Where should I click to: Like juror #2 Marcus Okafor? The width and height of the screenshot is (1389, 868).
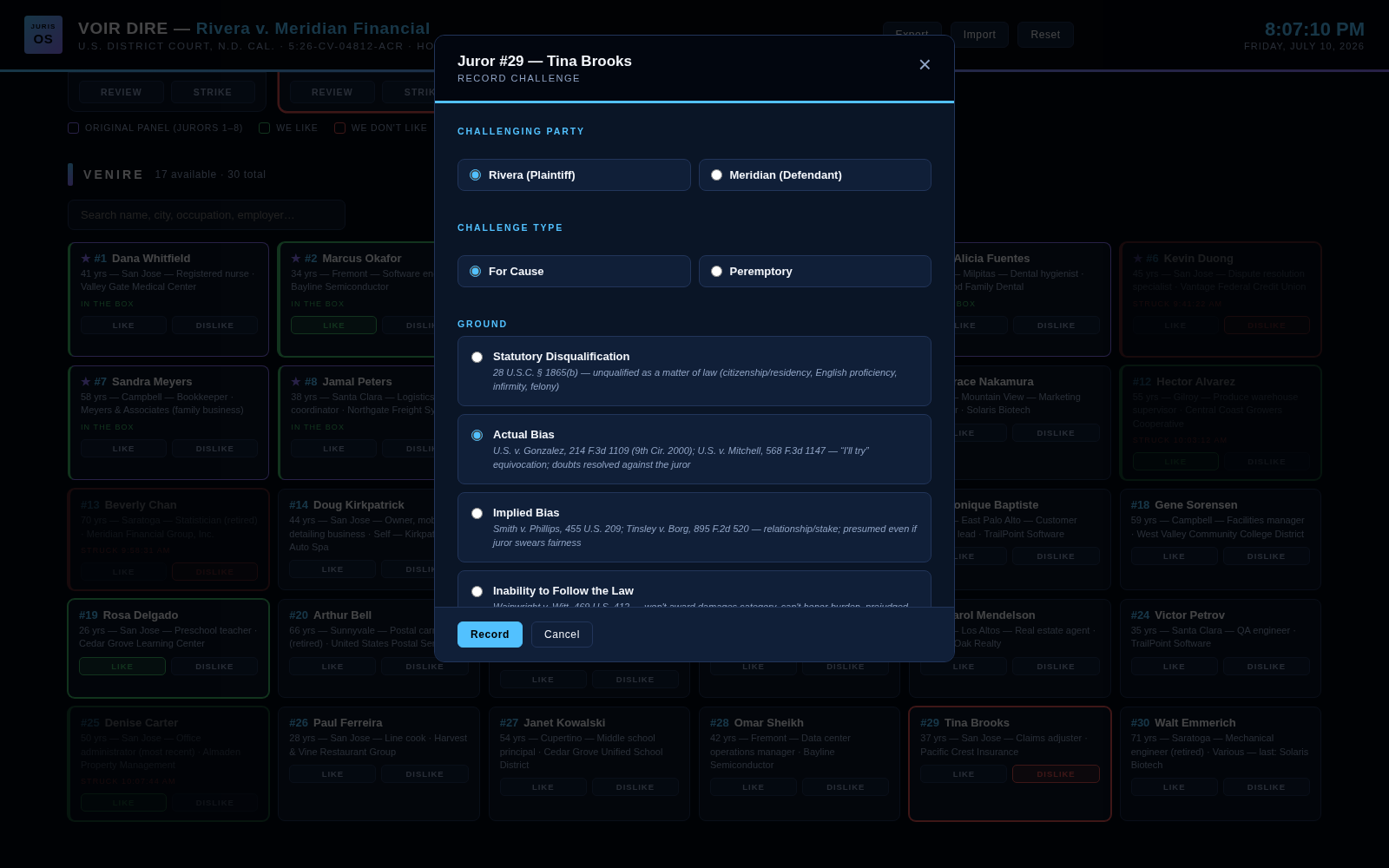pyautogui.click(x=333, y=325)
